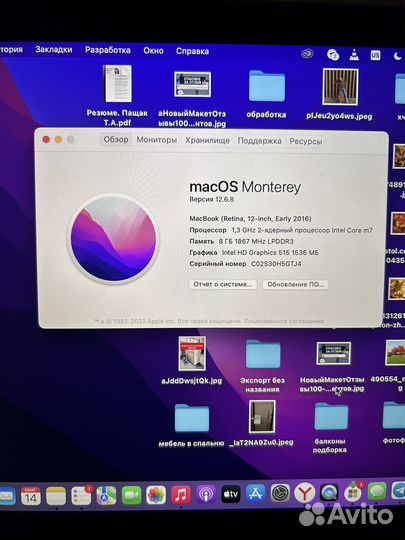Click the macOS Monterey title text

coord(245,187)
